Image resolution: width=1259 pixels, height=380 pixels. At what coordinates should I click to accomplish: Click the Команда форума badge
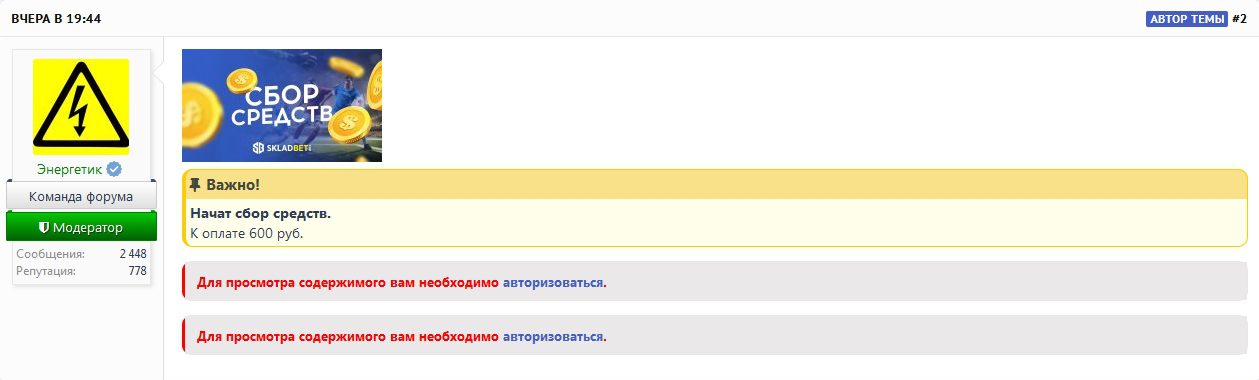(x=81, y=196)
